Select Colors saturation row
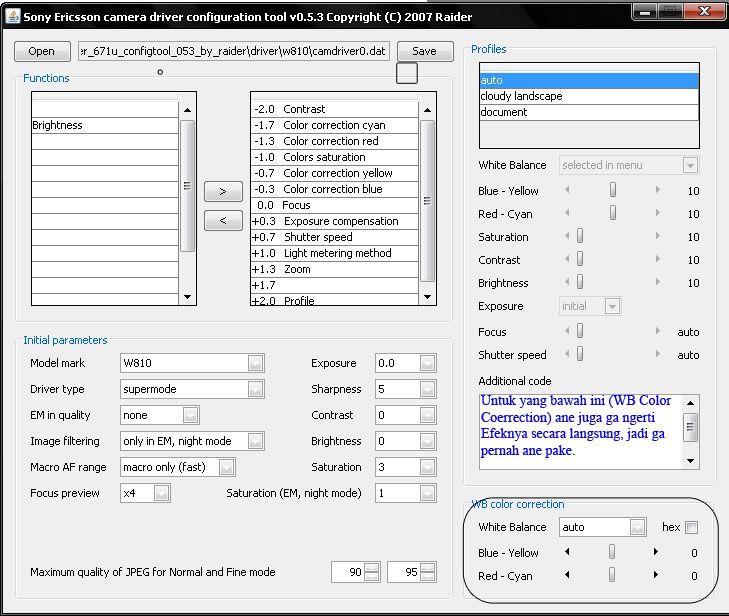Image resolution: width=729 pixels, height=616 pixels. pyautogui.click(x=334, y=157)
